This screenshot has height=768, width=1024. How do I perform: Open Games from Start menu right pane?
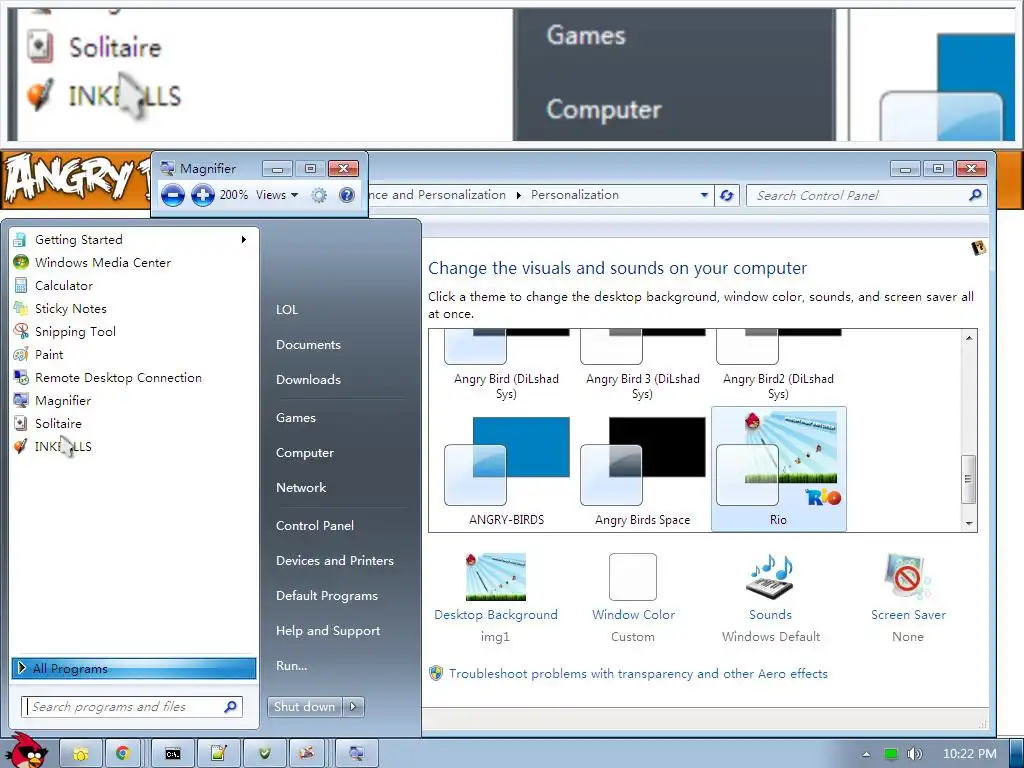pyautogui.click(x=296, y=418)
